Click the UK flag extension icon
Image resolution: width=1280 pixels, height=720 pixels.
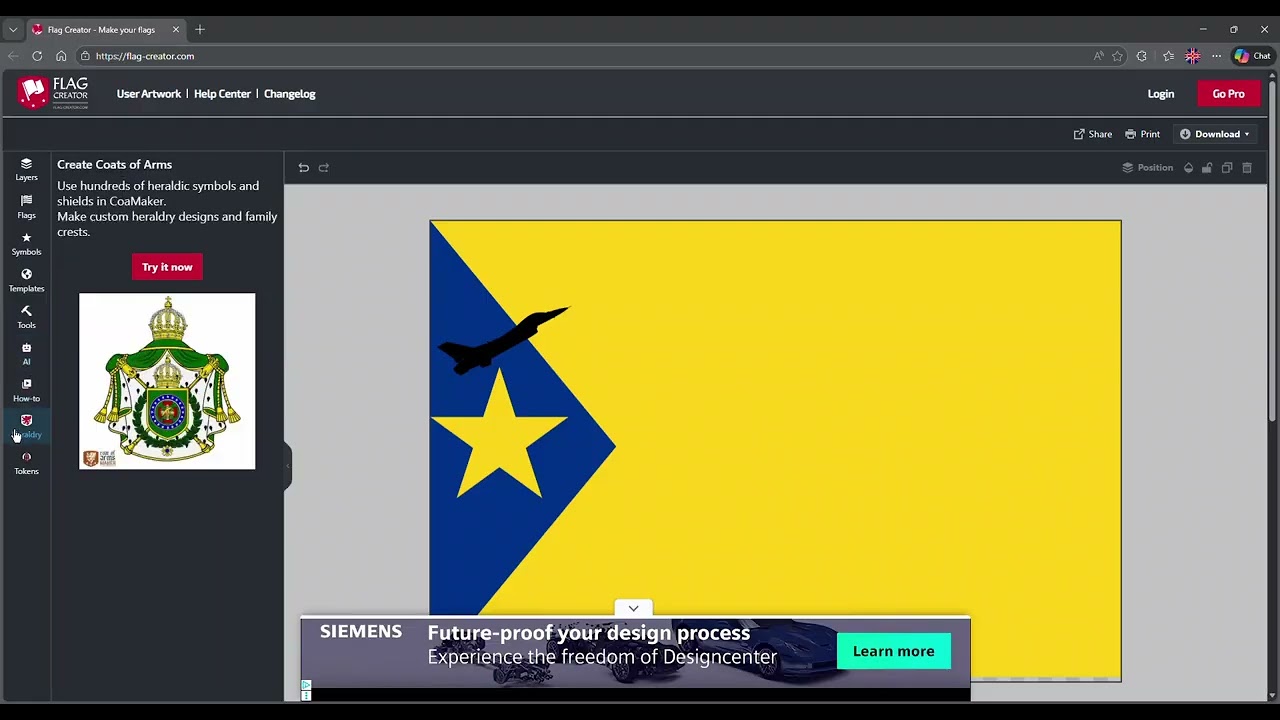[1192, 56]
